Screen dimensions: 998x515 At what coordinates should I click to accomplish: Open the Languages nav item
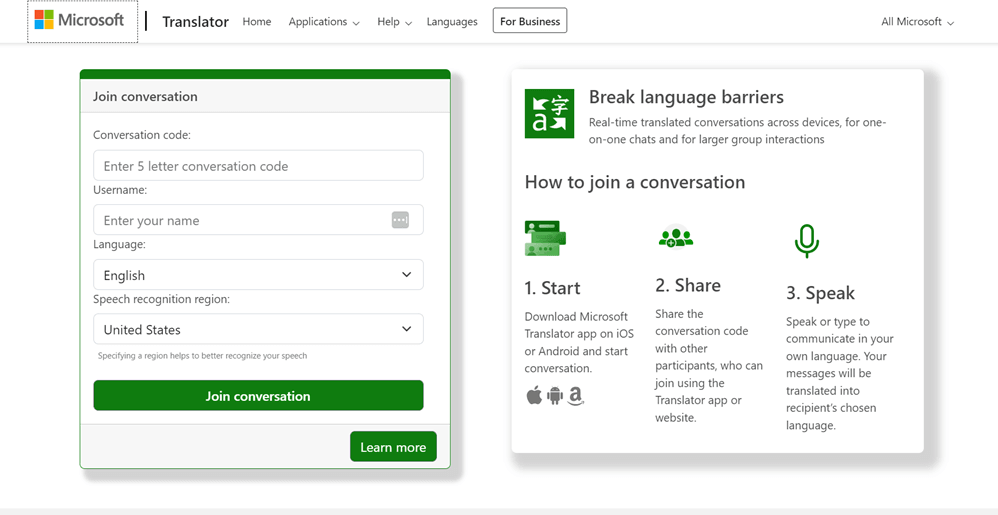coord(452,22)
